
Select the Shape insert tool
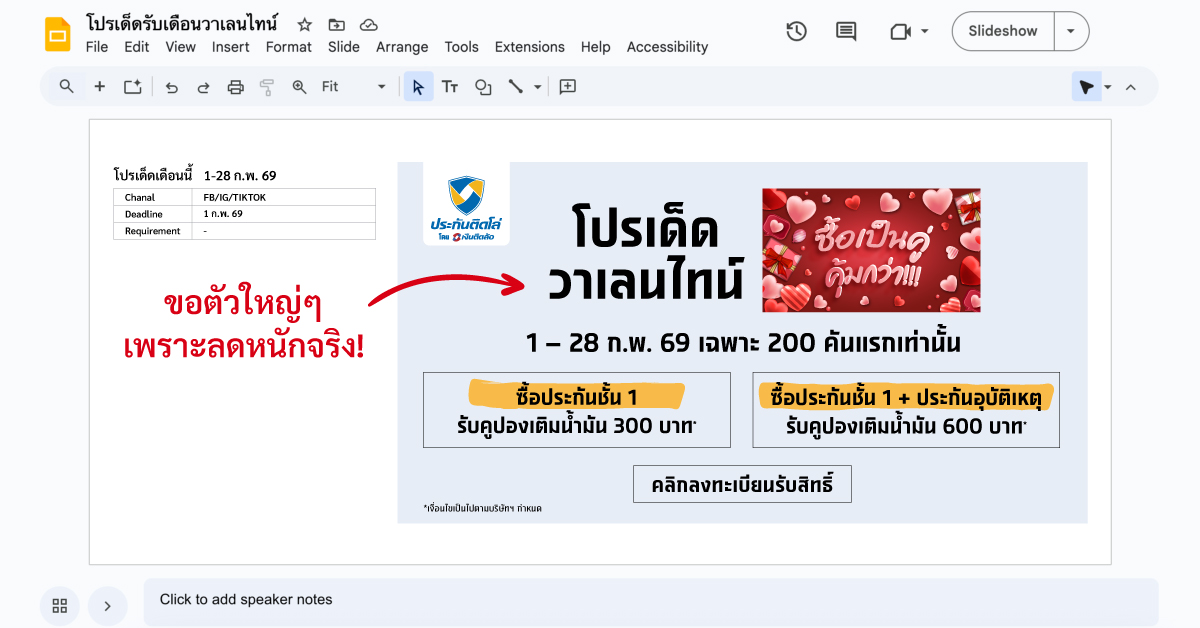point(483,87)
